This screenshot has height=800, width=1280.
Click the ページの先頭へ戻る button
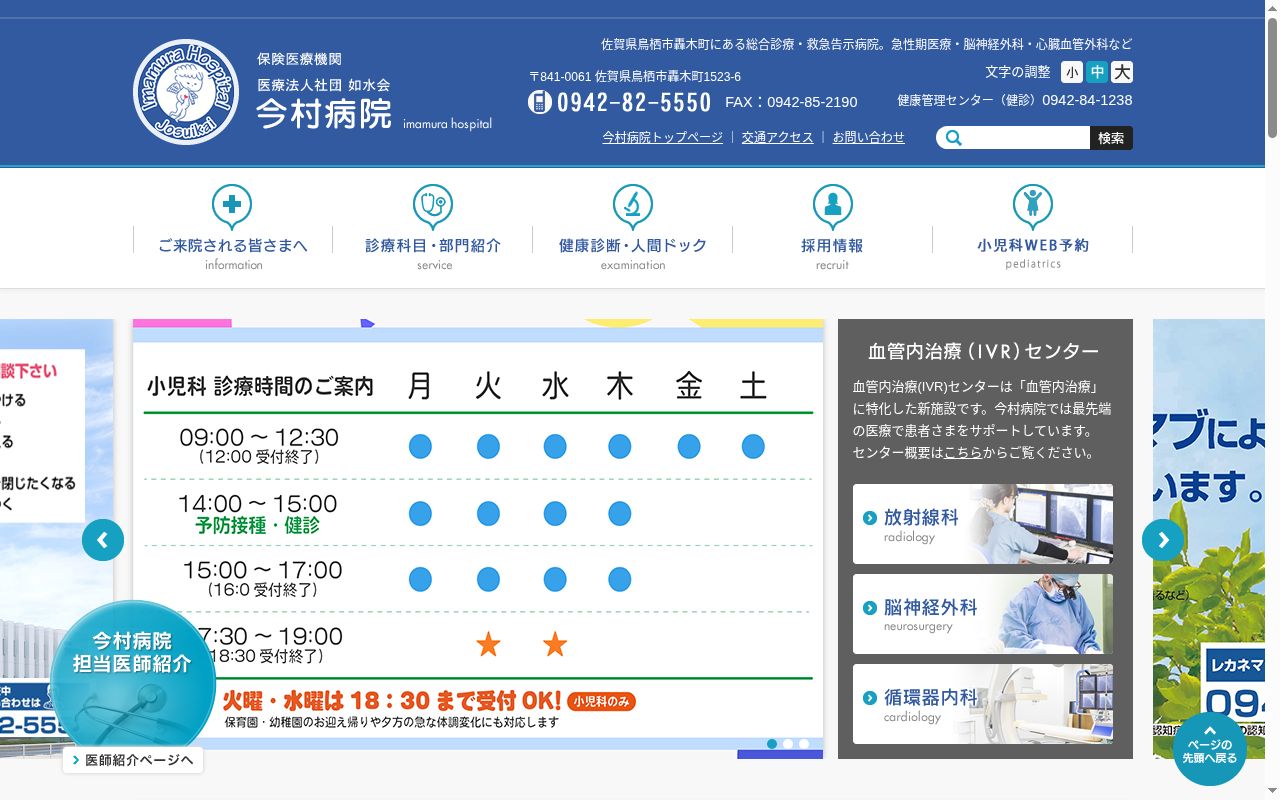tap(1210, 749)
